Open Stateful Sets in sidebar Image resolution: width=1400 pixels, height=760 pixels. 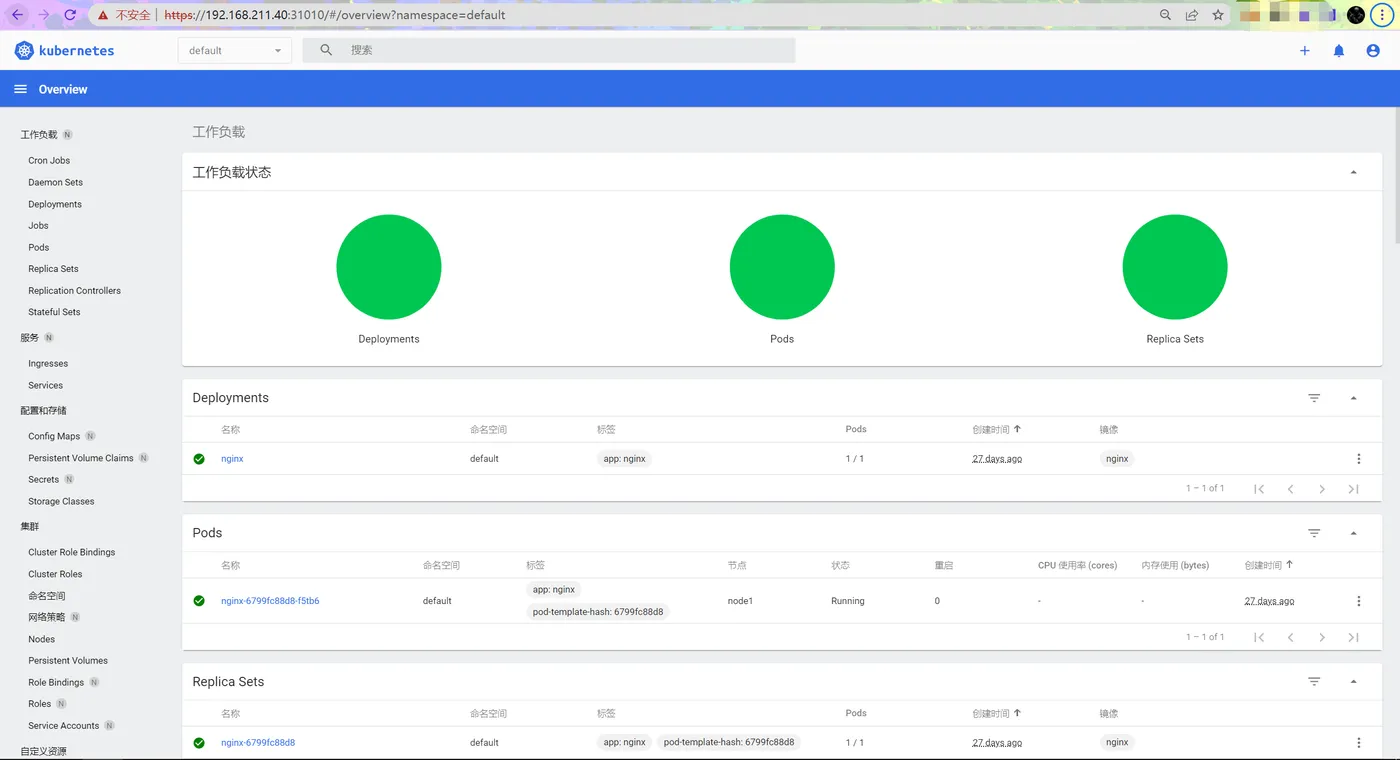54,312
